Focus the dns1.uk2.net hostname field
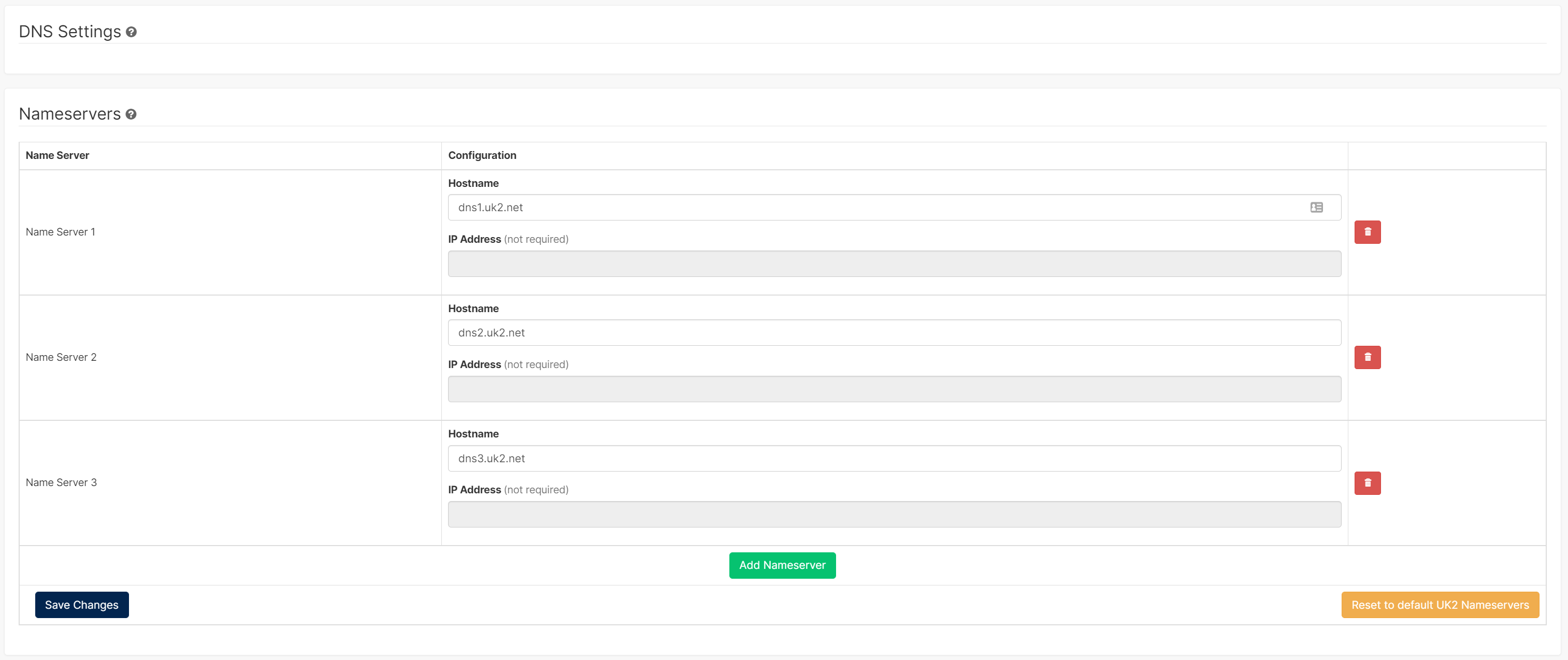 (x=852, y=208)
